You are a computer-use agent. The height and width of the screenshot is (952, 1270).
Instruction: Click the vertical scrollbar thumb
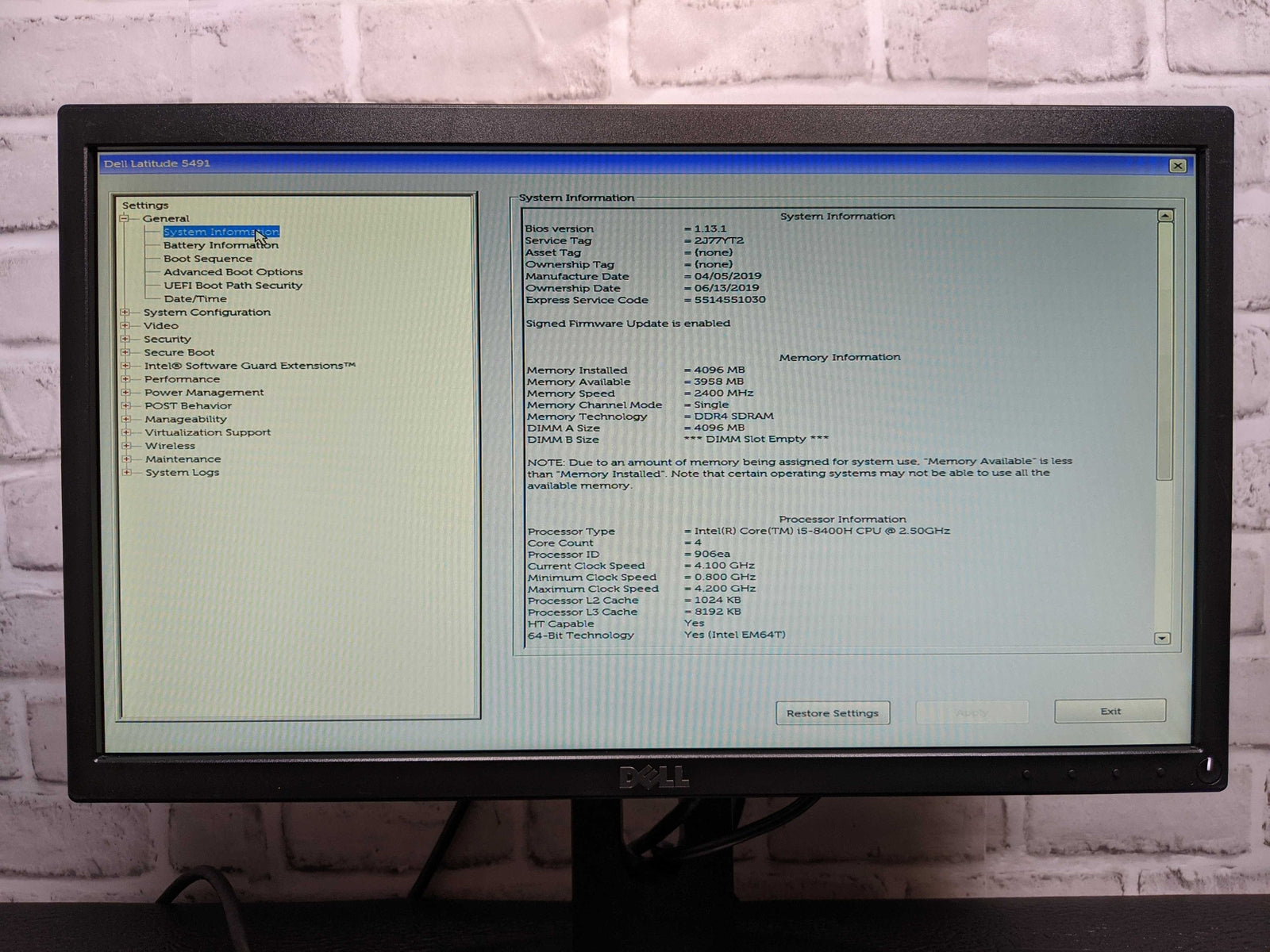[x=1164, y=351]
